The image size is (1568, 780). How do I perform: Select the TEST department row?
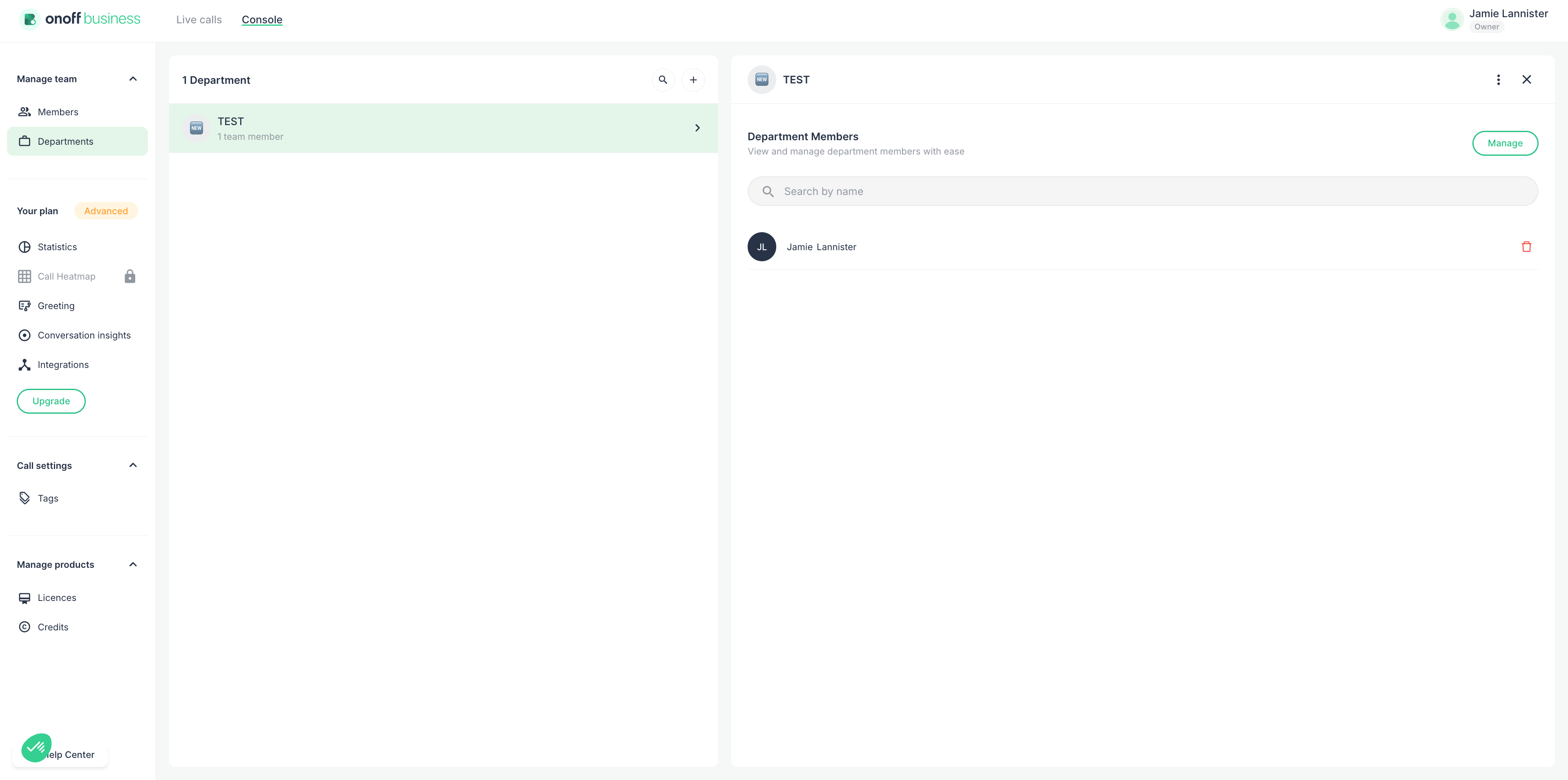pos(444,128)
